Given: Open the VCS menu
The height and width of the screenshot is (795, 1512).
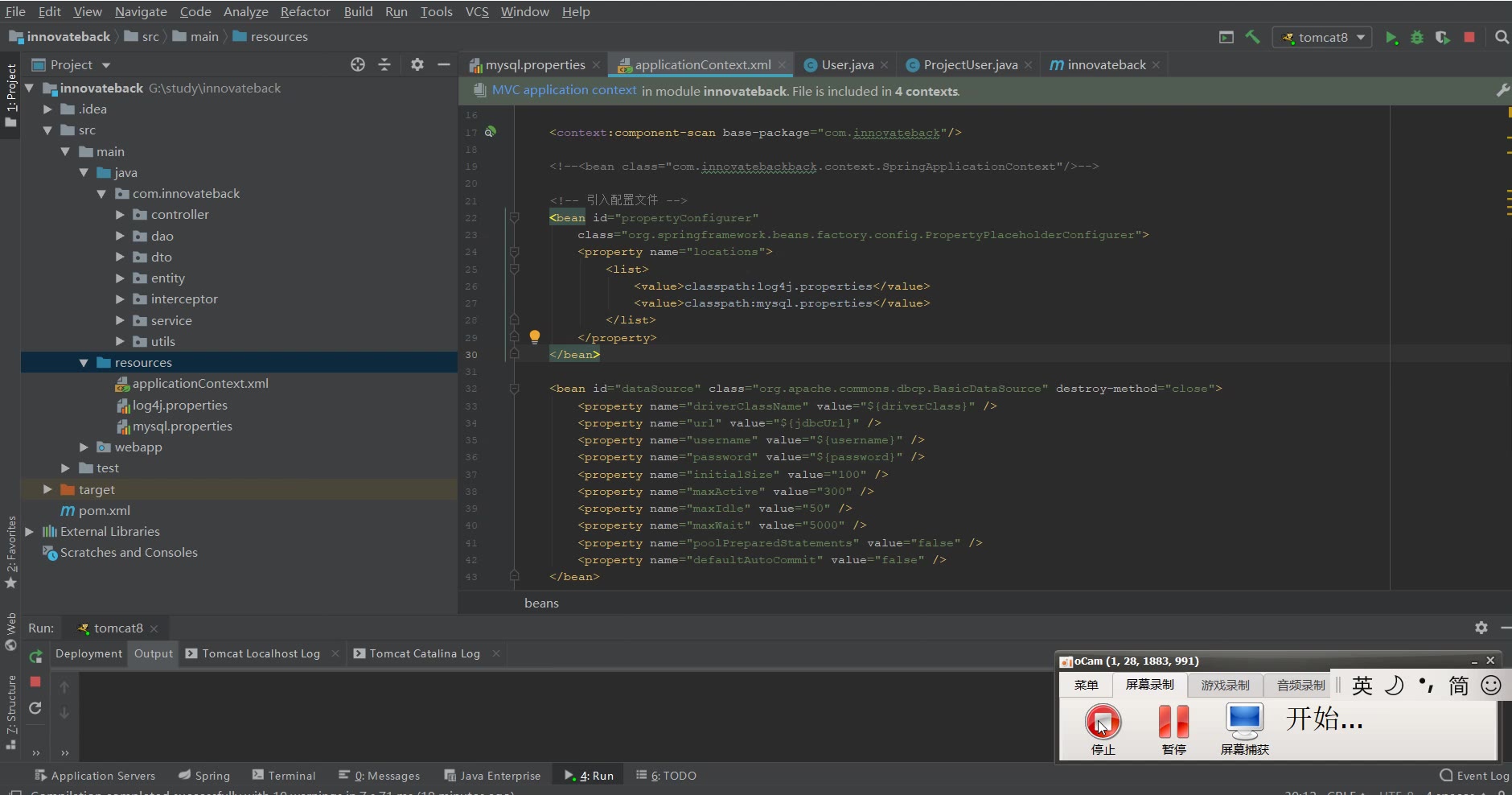Looking at the screenshot, I should click(x=477, y=11).
